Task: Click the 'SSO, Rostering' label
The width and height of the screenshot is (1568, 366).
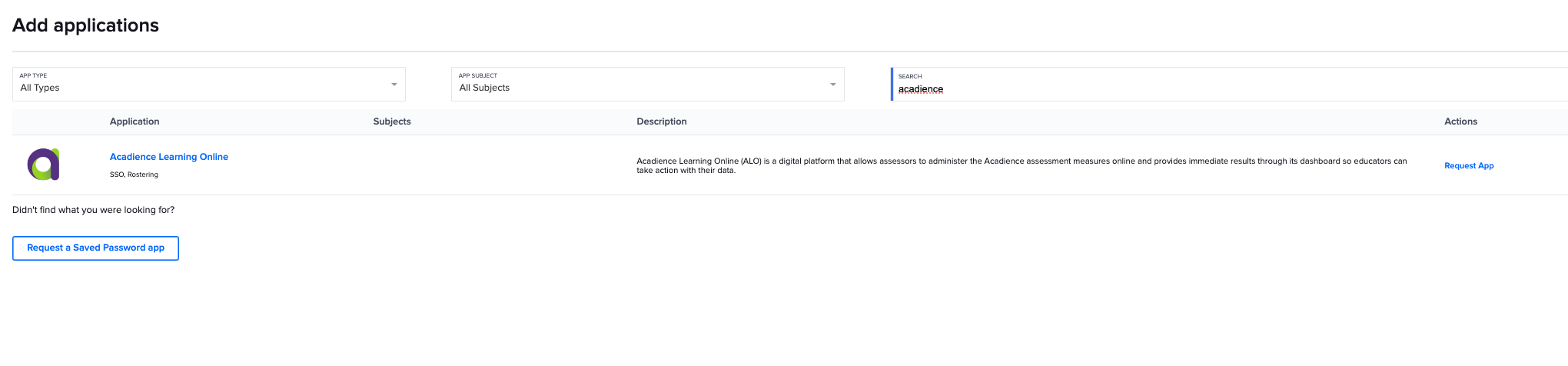Action: click(134, 175)
